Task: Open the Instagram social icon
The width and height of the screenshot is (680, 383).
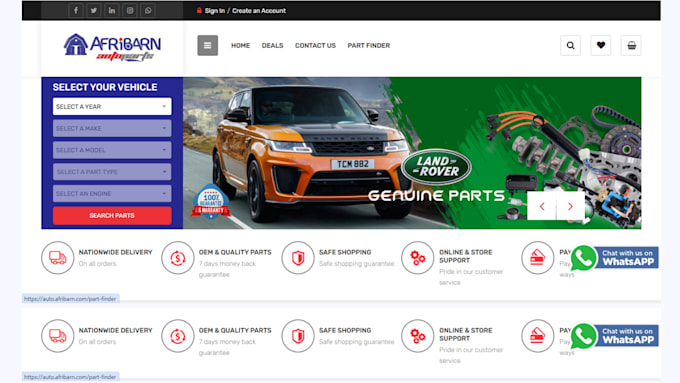Action: pyautogui.click(x=130, y=10)
